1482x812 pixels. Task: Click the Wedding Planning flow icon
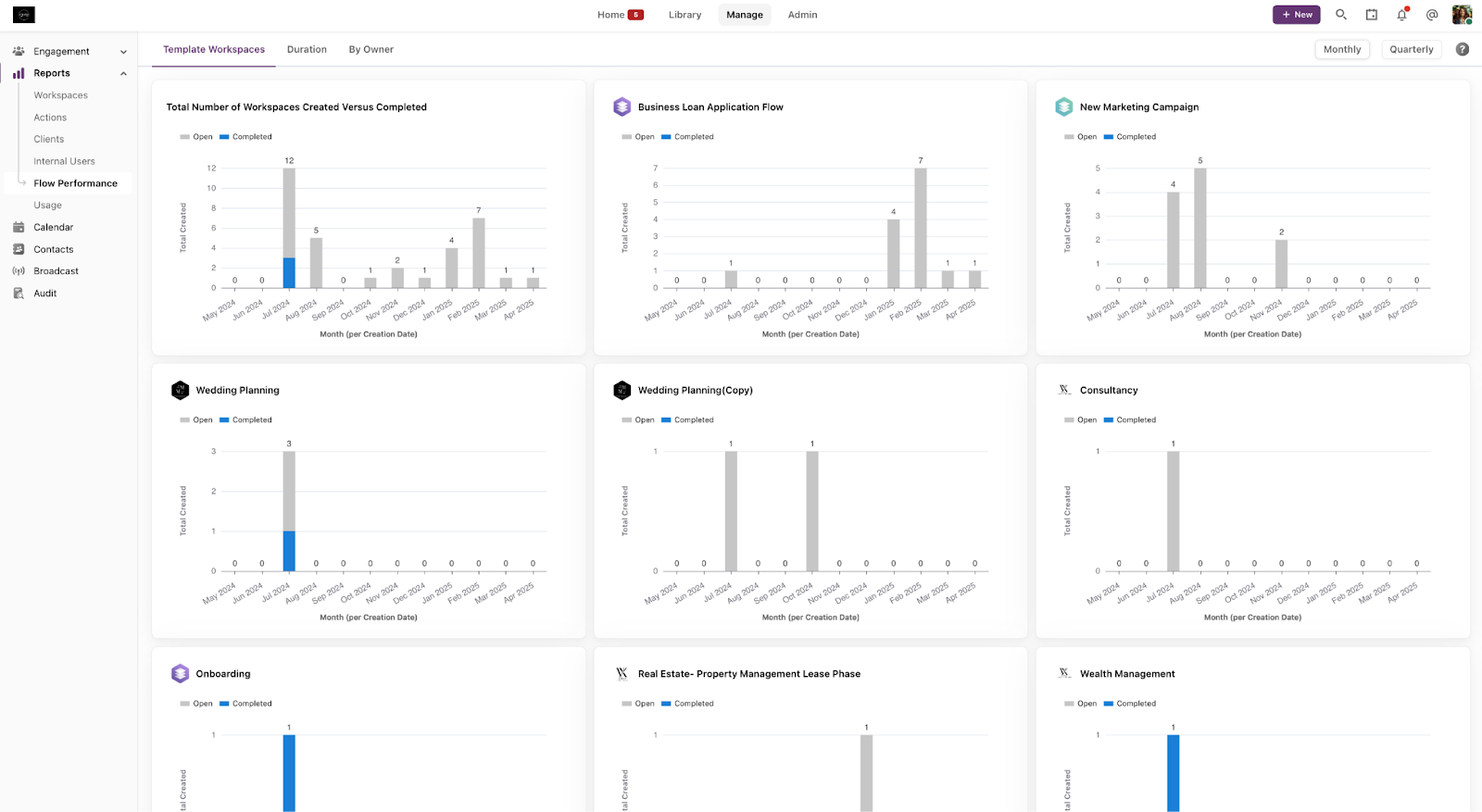pyautogui.click(x=181, y=391)
